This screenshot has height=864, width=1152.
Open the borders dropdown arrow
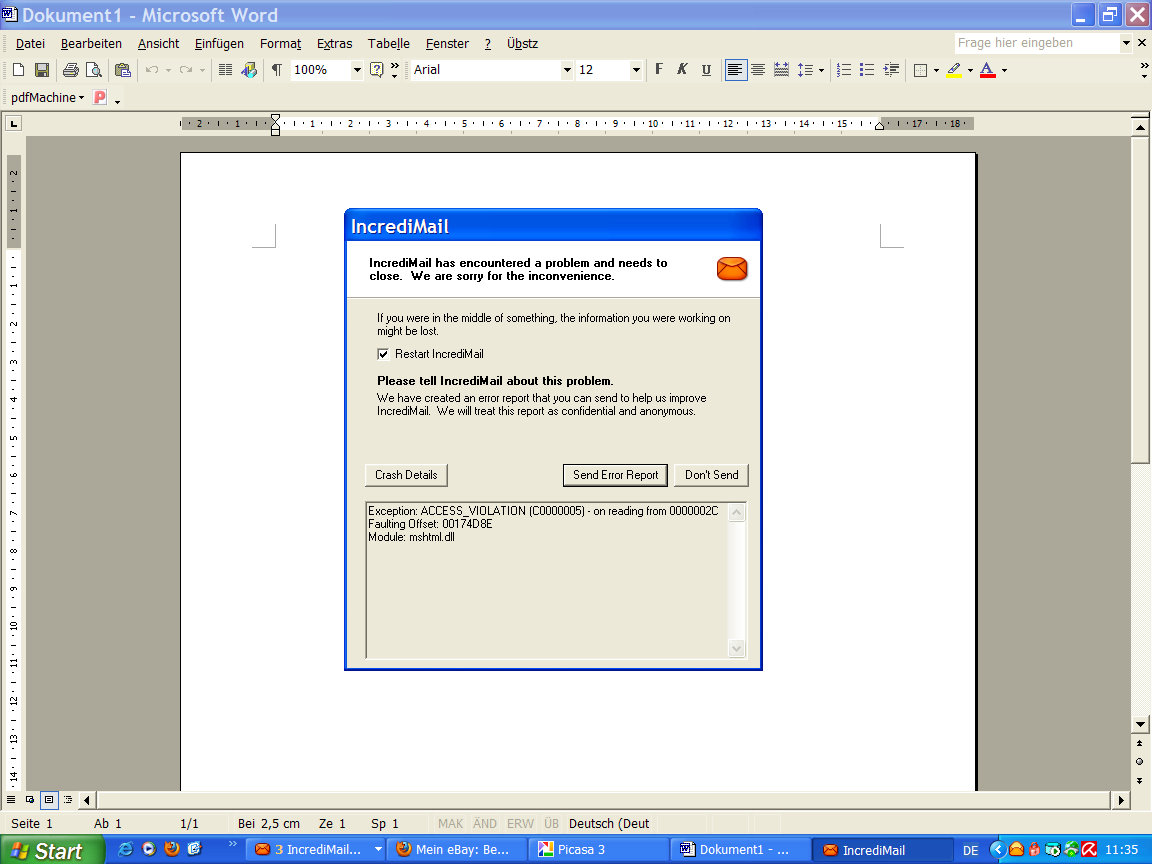point(937,71)
